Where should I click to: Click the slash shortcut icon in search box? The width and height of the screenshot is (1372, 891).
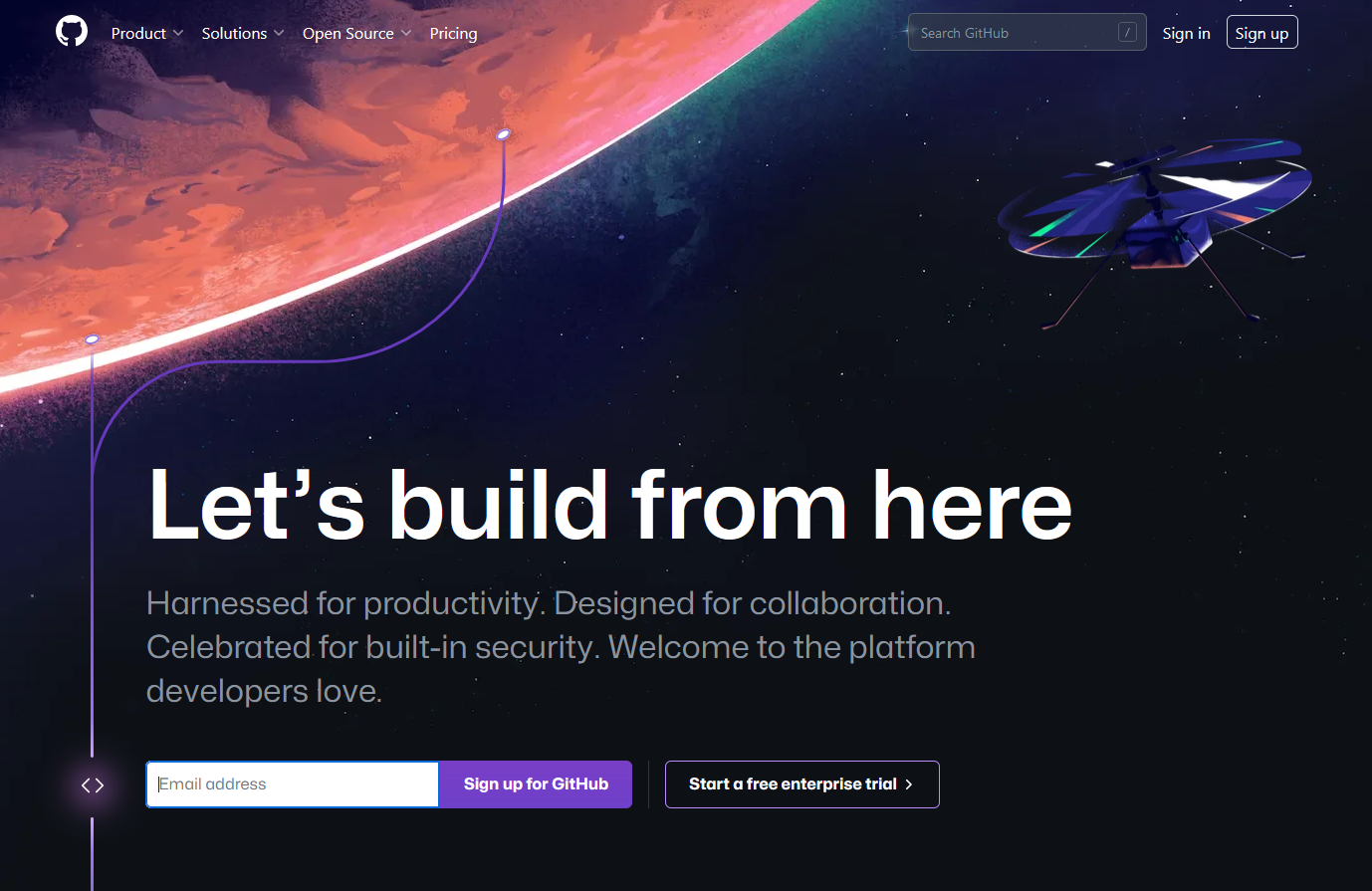coord(1127,33)
